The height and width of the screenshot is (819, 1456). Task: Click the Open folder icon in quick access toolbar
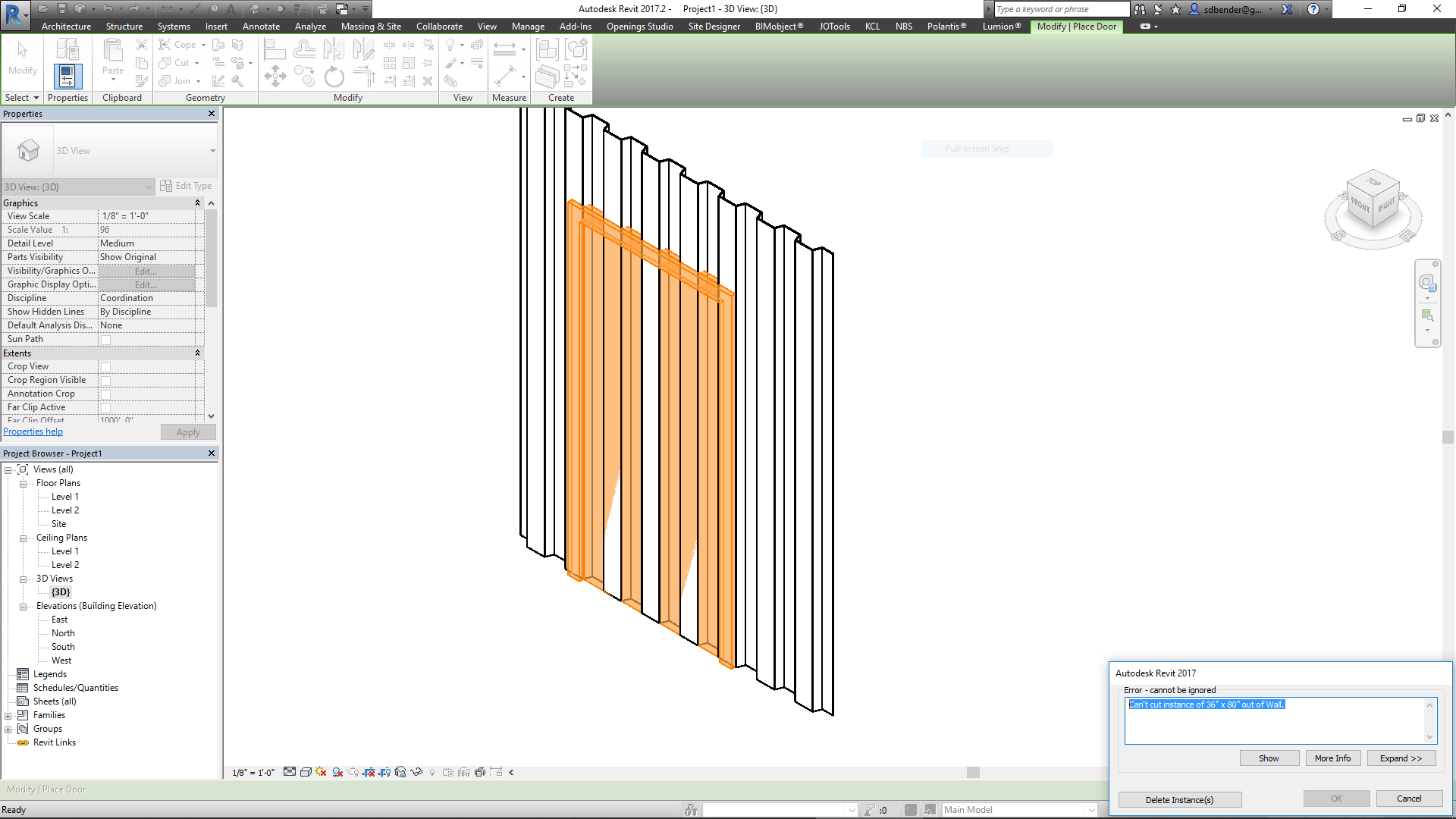pyautogui.click(x=43, y=9)
